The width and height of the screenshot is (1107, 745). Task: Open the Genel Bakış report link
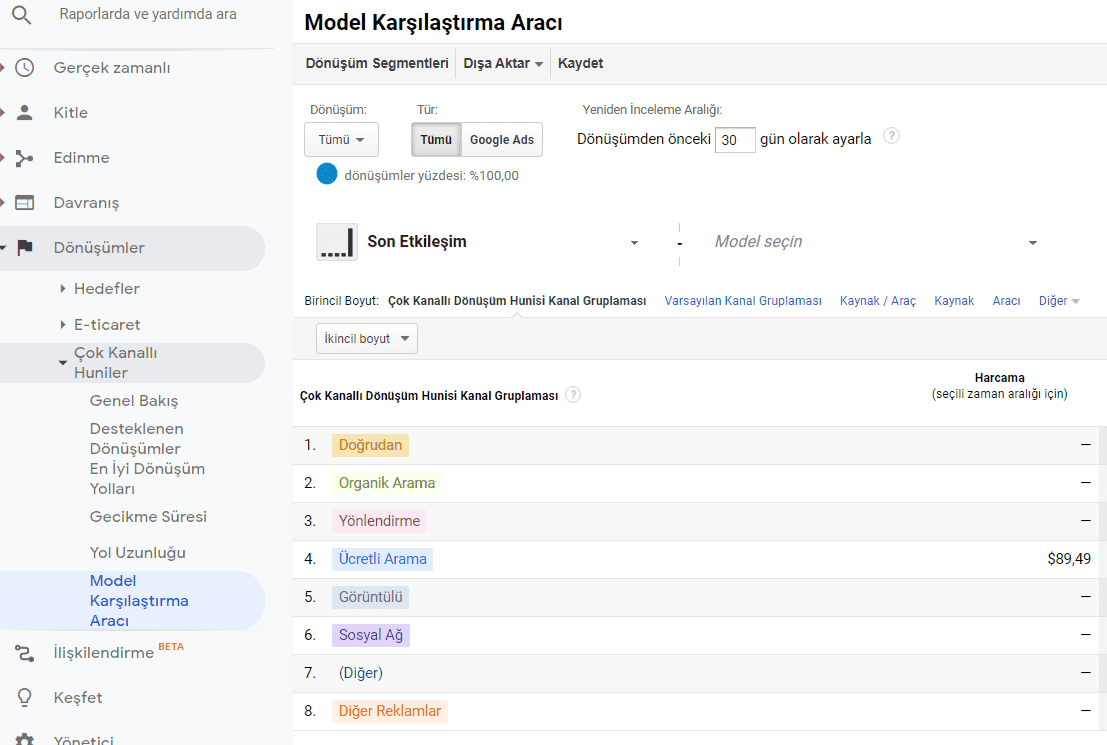pyautogui.click(x=134, y=401)
